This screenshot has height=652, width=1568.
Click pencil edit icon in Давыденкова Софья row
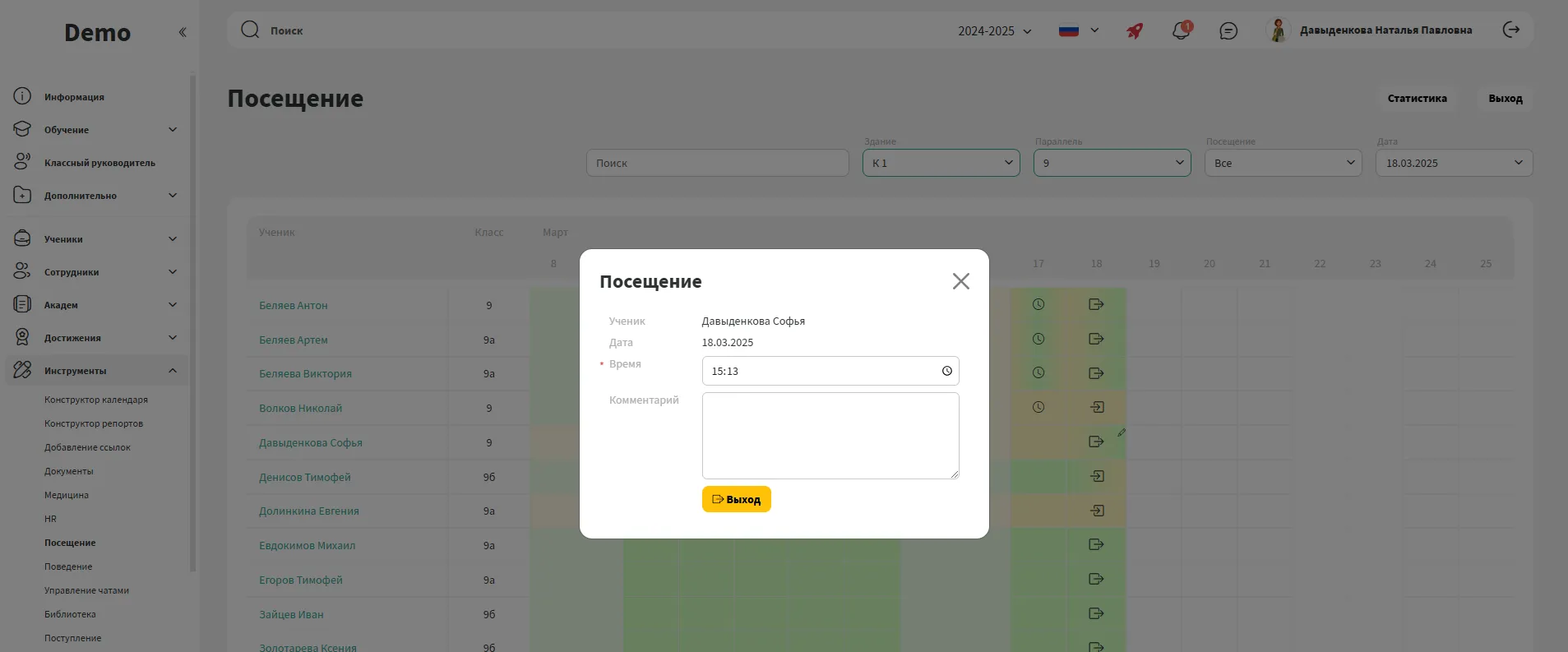click(x=1122, y=432)
